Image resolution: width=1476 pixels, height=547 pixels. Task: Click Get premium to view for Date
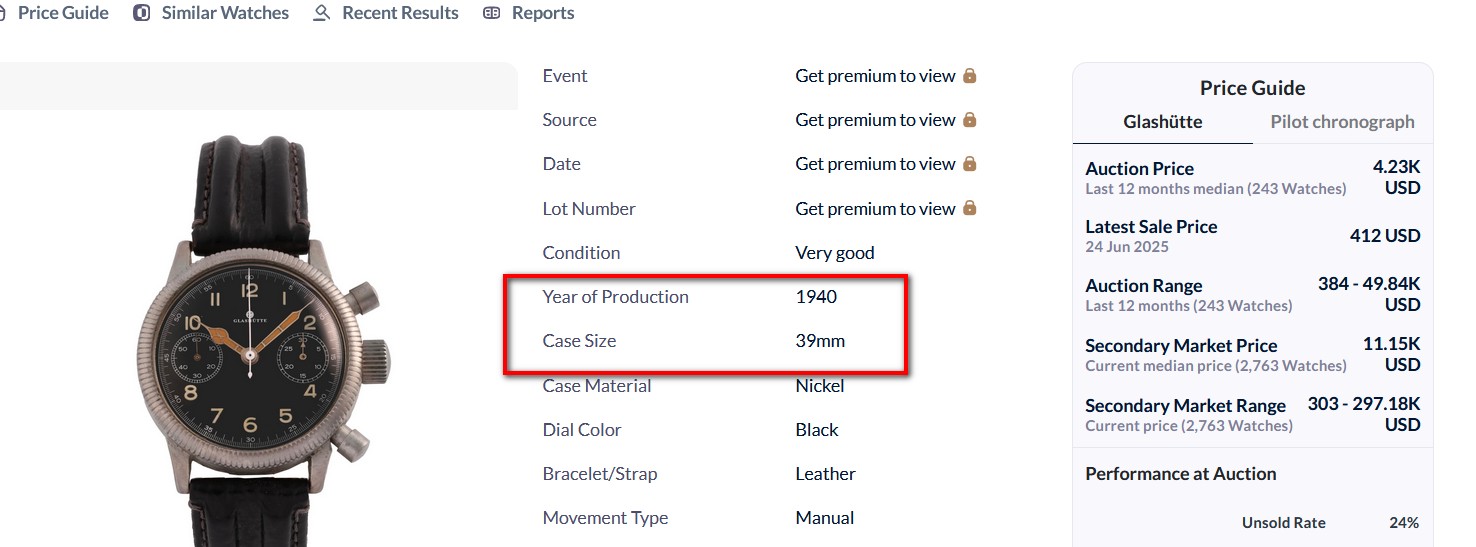click(x=875, y=164)
